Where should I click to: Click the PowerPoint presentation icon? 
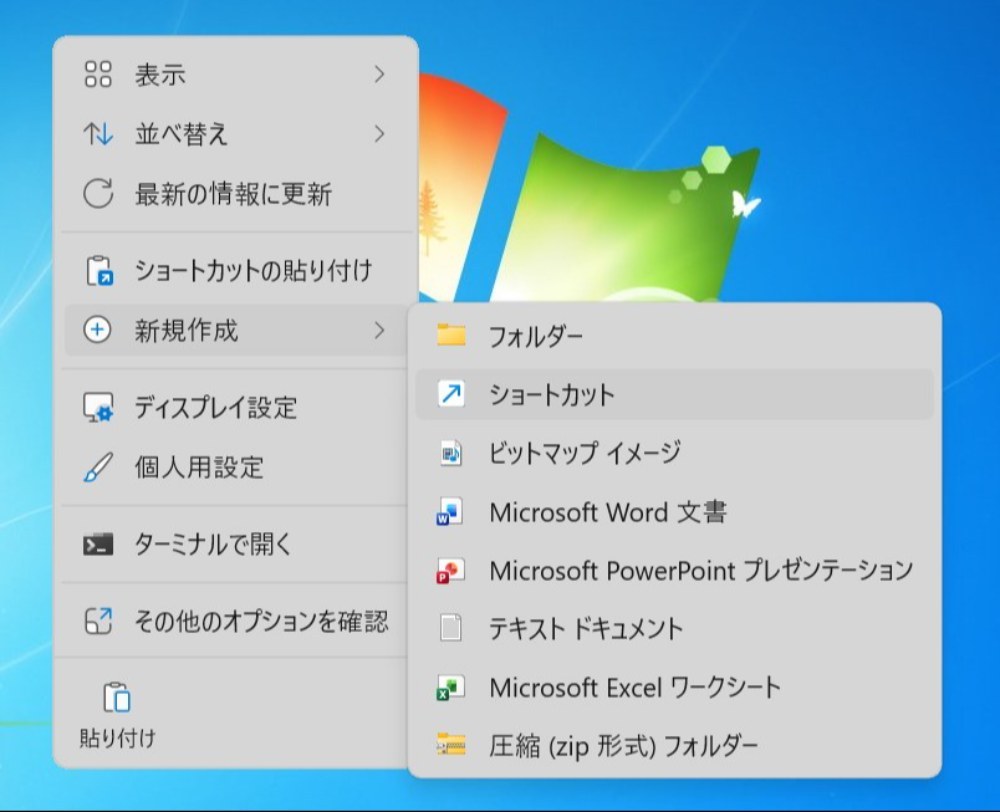point(450,570)
